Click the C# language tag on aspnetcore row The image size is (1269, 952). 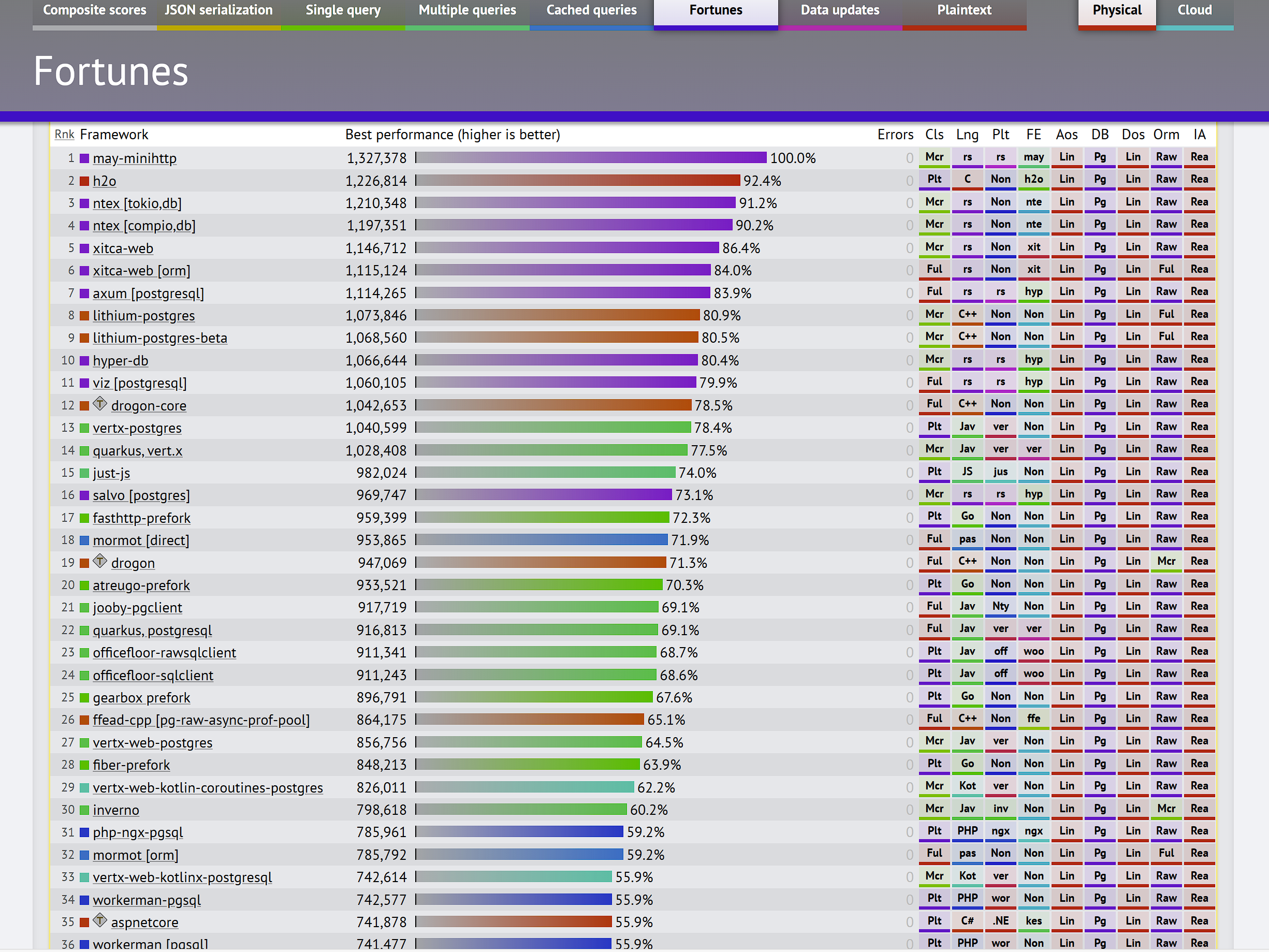967,921
